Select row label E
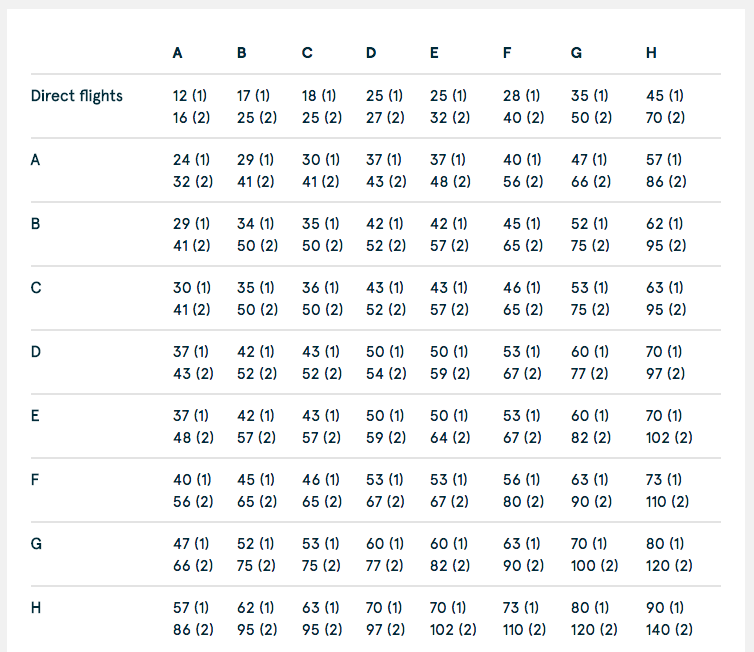The height and width of the screenshot is (652, 754). (x=35, y=416)
